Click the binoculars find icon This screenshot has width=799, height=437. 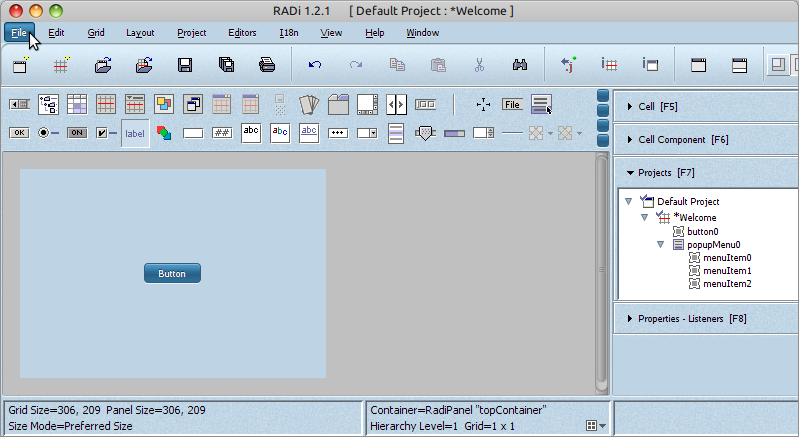point(520,66)
